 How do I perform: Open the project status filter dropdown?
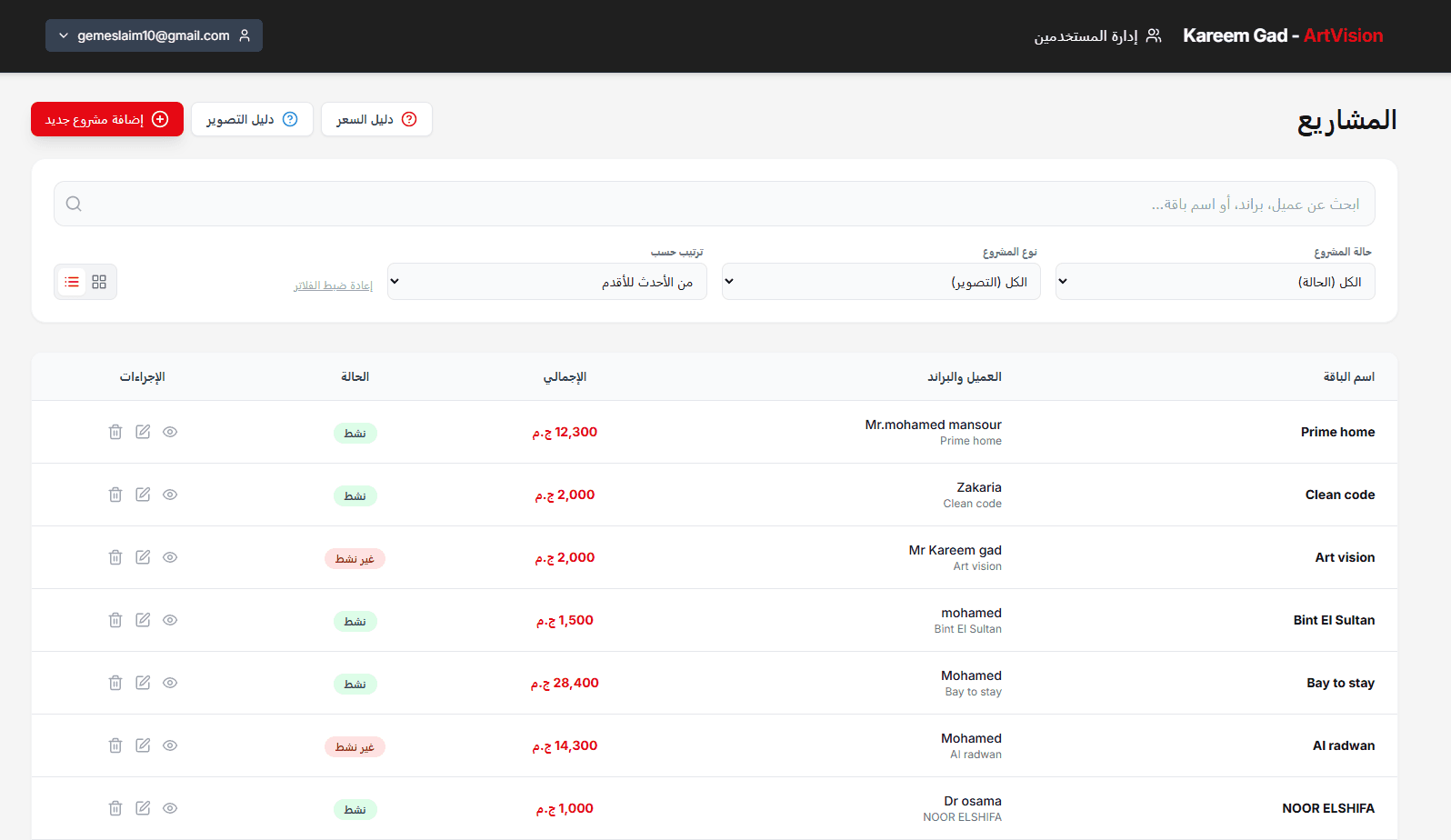1215,282
